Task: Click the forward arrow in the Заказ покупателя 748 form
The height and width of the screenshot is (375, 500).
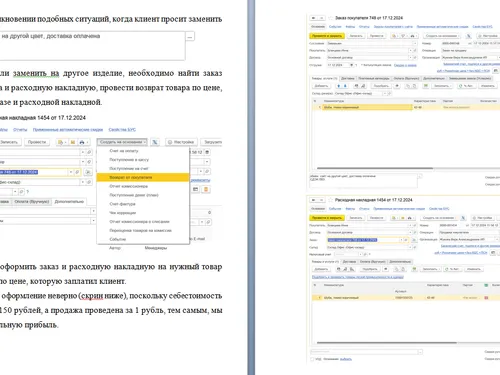Action: (321, 18)
